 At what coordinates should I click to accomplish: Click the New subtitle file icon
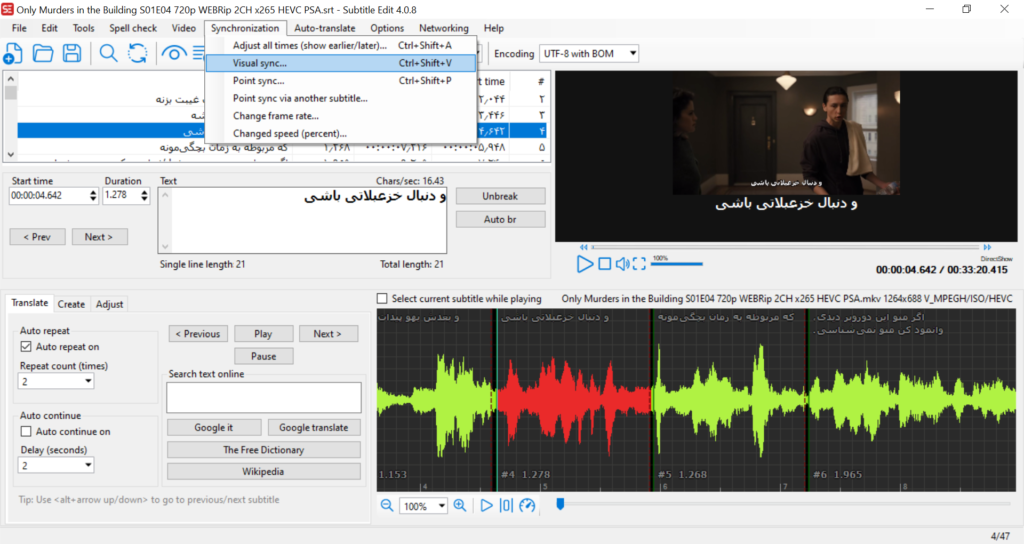coord(13,54)
